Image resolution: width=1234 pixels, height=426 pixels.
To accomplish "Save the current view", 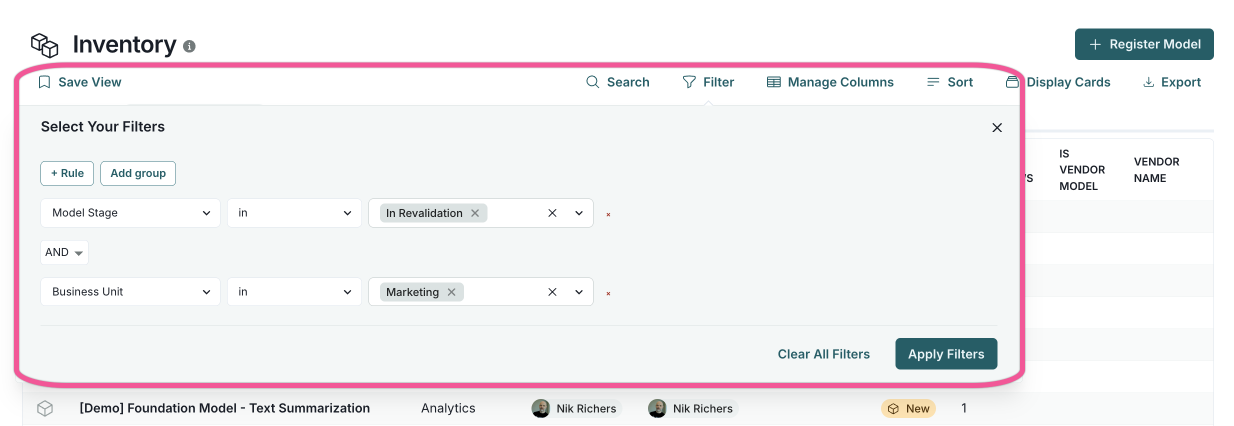I will pyautogui.click(x=80, y=82).
